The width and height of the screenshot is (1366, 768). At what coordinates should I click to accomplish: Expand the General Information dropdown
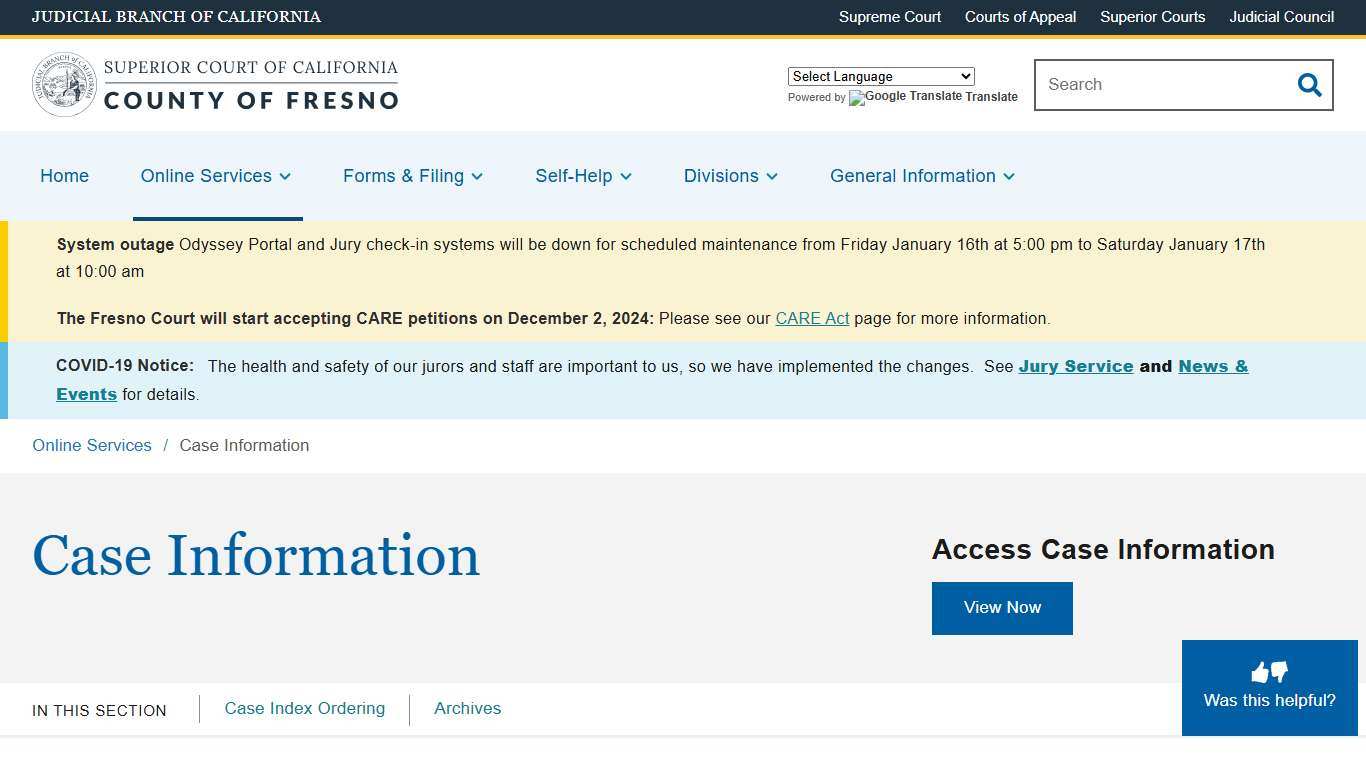click(x=1010, y=177)
